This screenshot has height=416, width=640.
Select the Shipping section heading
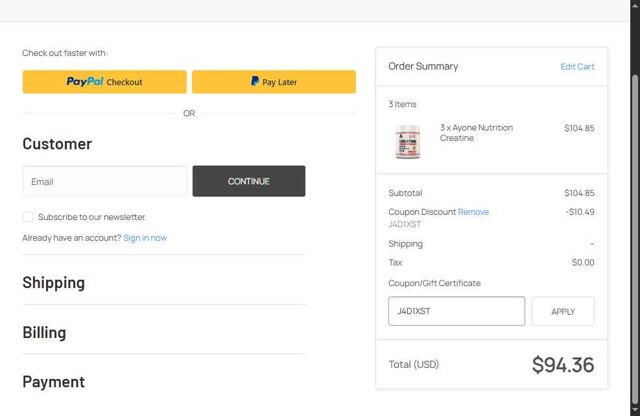[54, 283]
